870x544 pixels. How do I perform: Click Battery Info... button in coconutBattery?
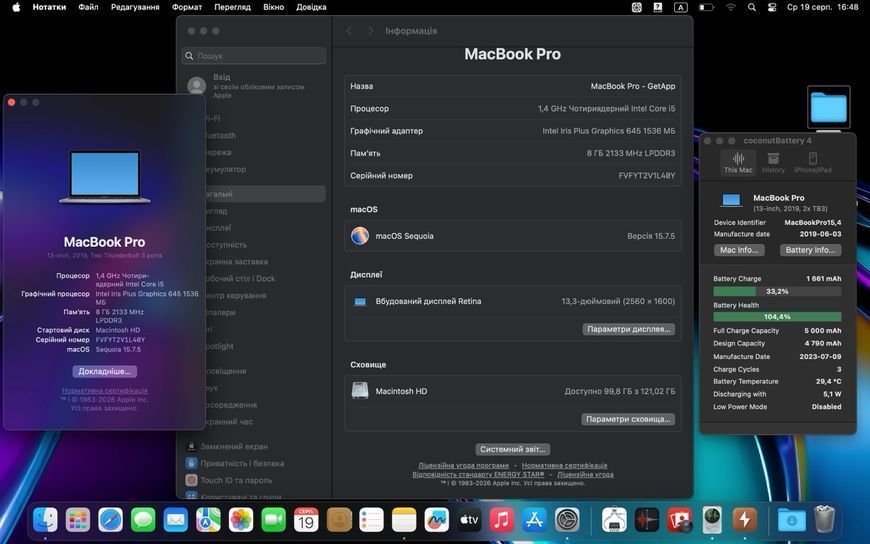811,250
